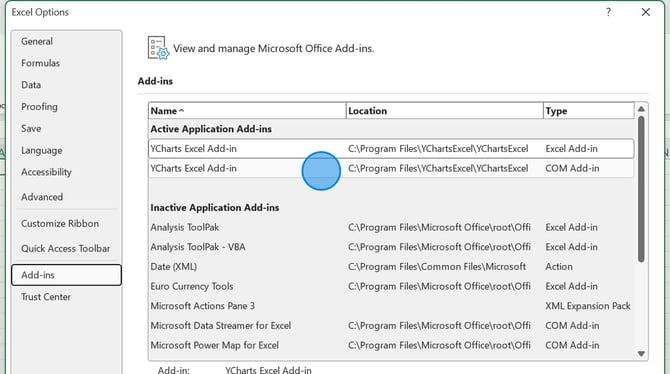Select Microsoft Data Streamer for Excel row
Viewport: 670px width, 374px height.
[x=391, y=326]
